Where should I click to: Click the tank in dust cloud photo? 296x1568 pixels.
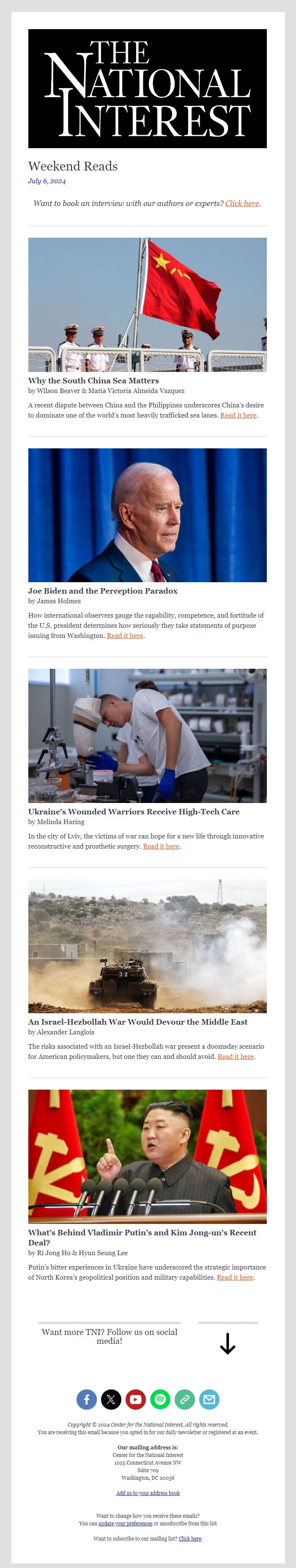pos(148,946)
